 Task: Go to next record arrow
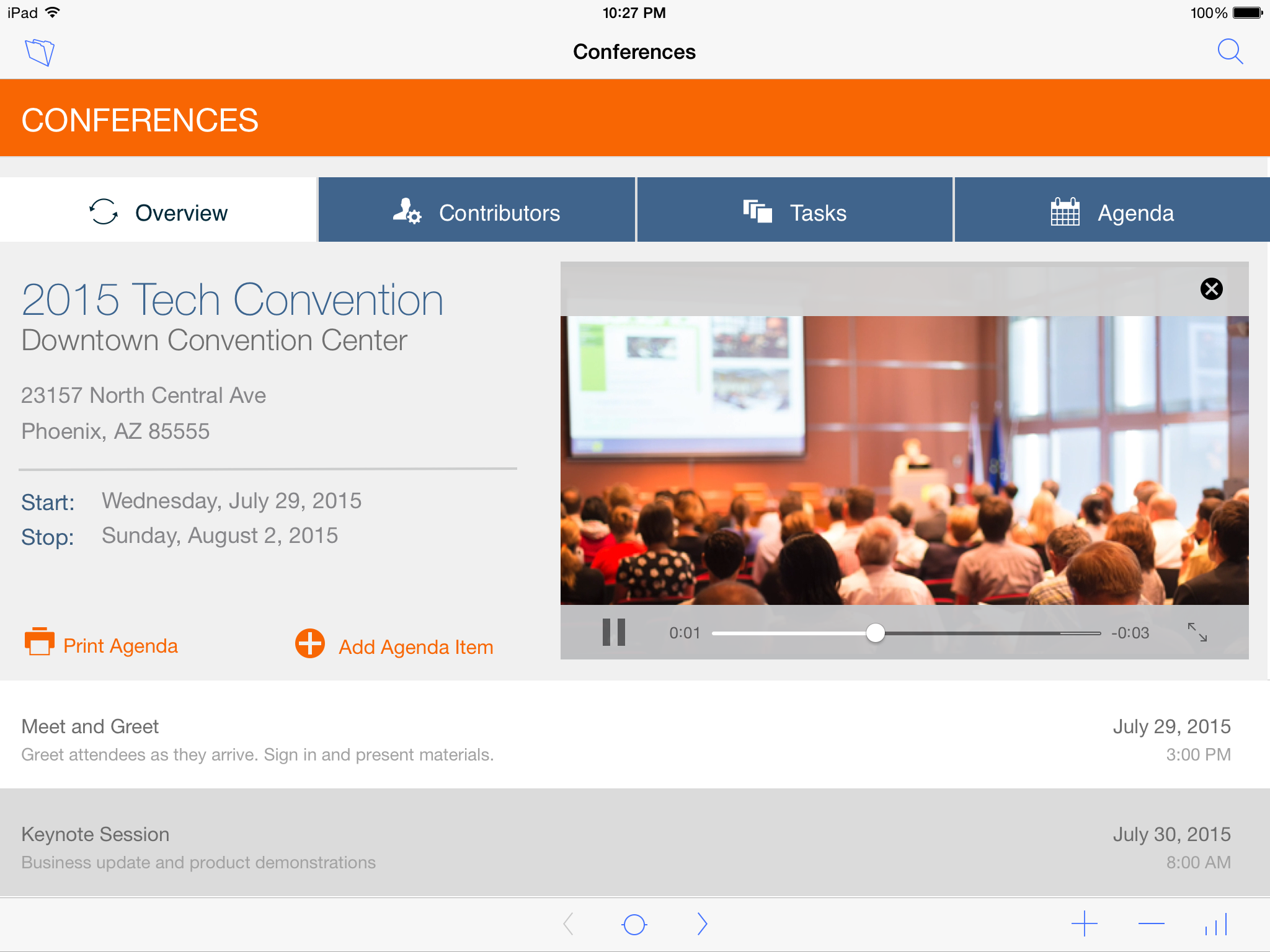[701, 924]
